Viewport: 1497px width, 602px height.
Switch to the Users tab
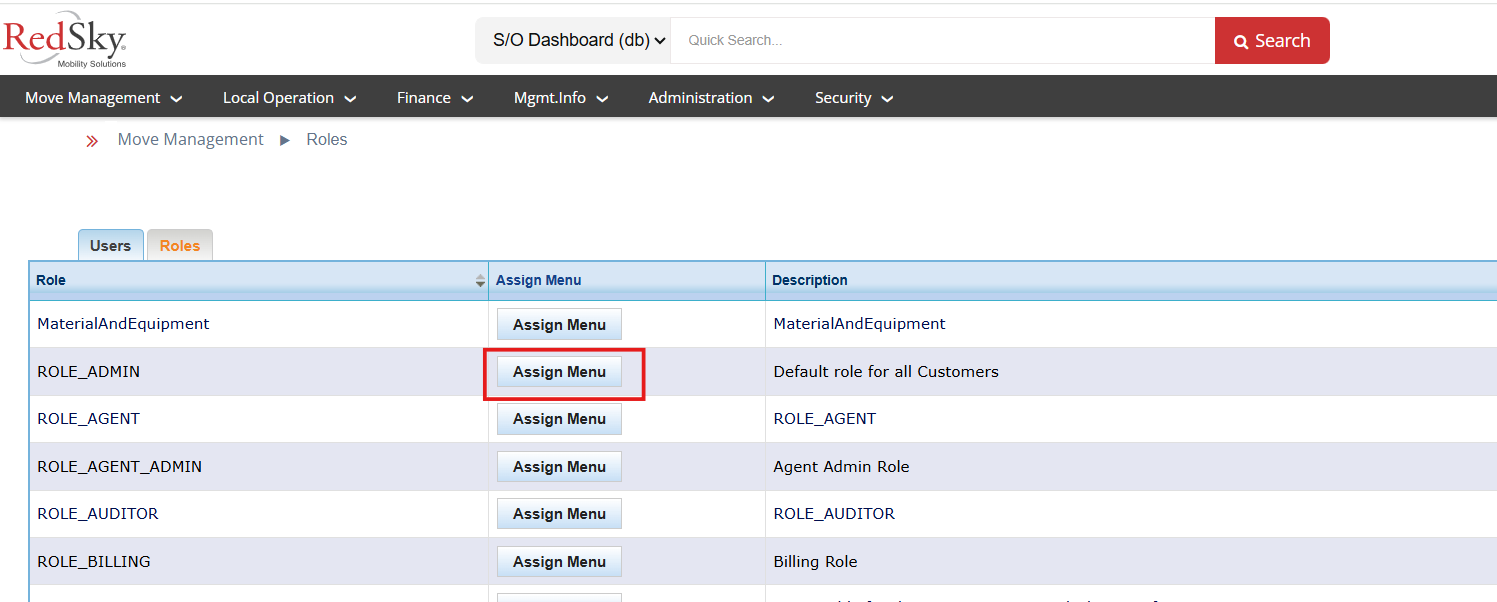pos(111,245)
